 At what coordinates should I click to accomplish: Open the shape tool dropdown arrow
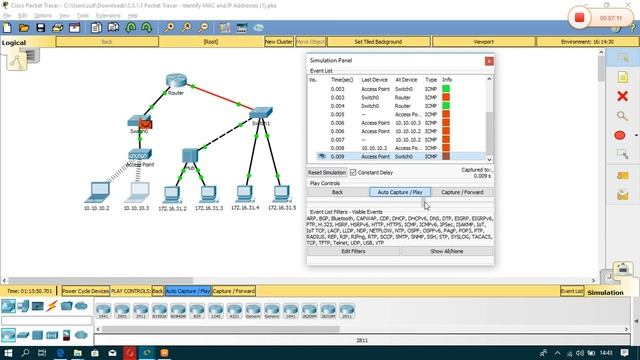tap(636, 135)
